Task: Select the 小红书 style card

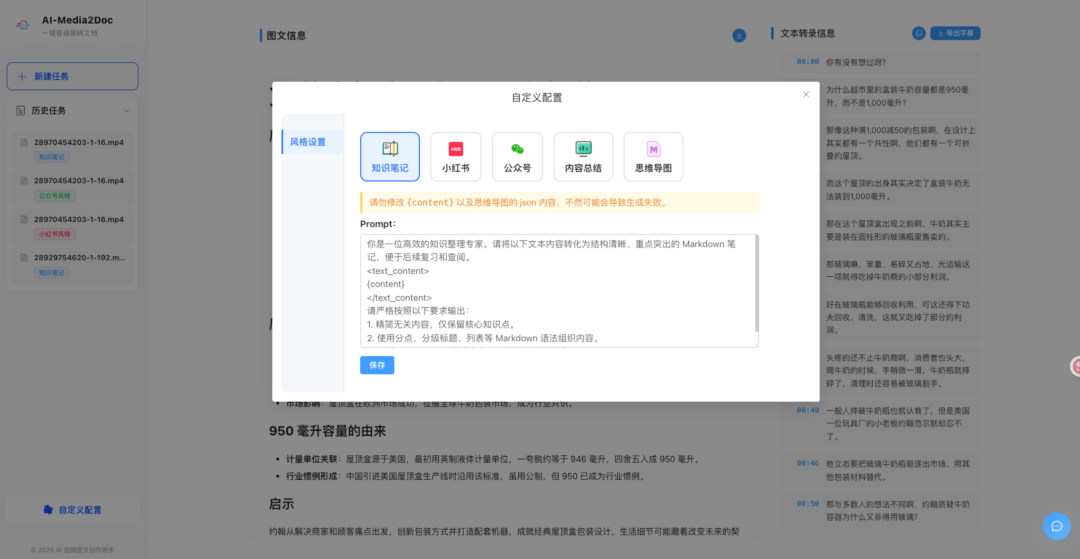Action: [456, 156]
